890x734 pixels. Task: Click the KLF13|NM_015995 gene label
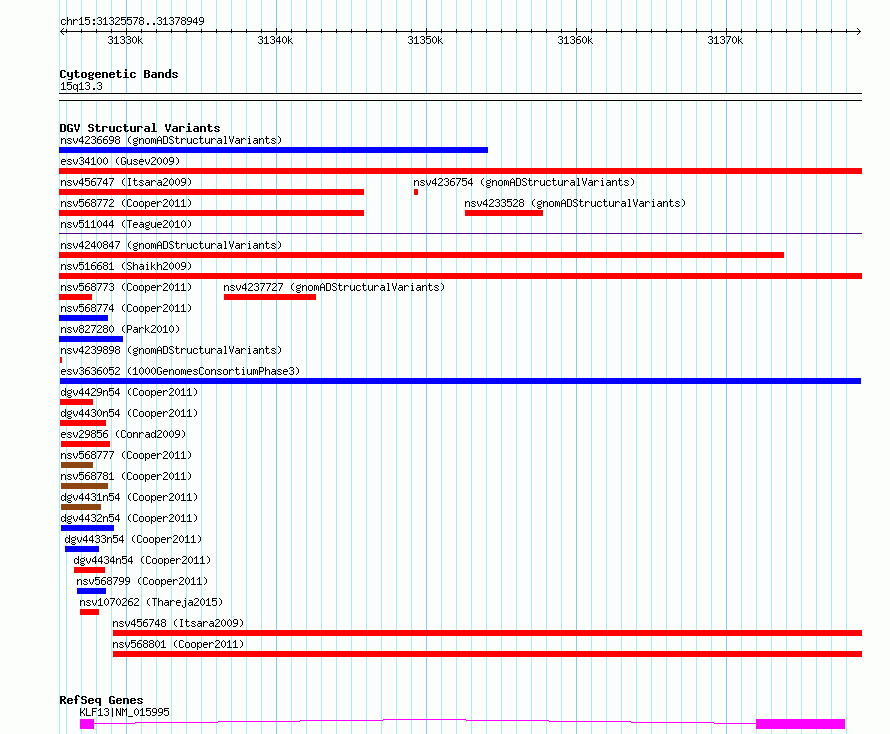point(124,712)
